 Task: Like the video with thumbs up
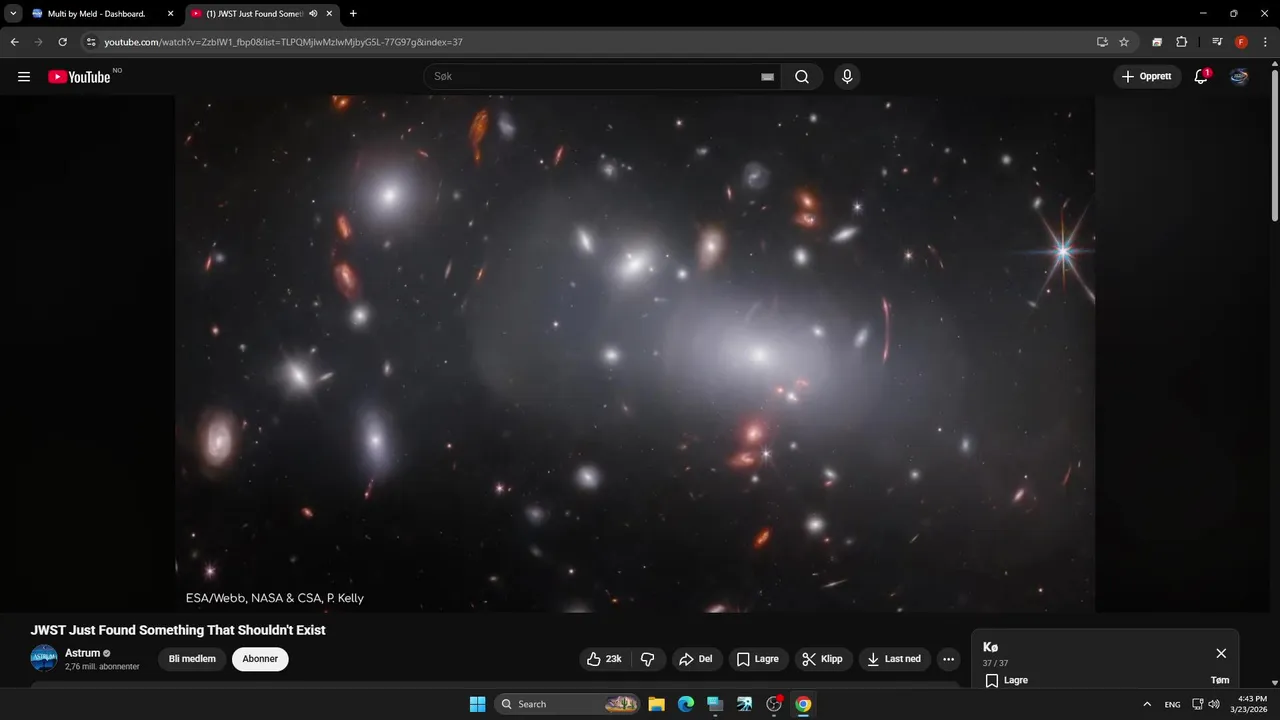coord(604,659)
